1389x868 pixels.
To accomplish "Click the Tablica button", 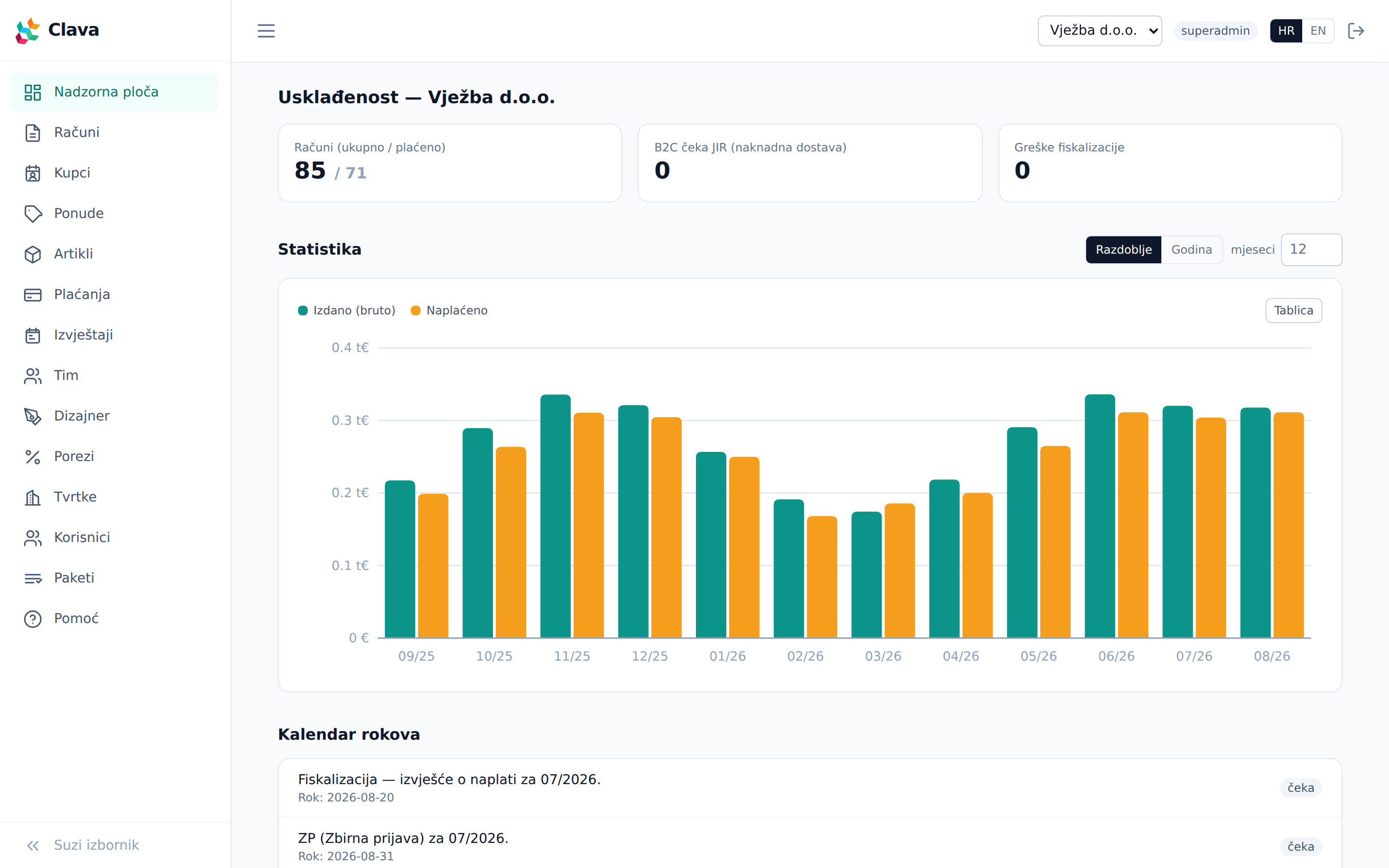I will (x=1293, y=311).
